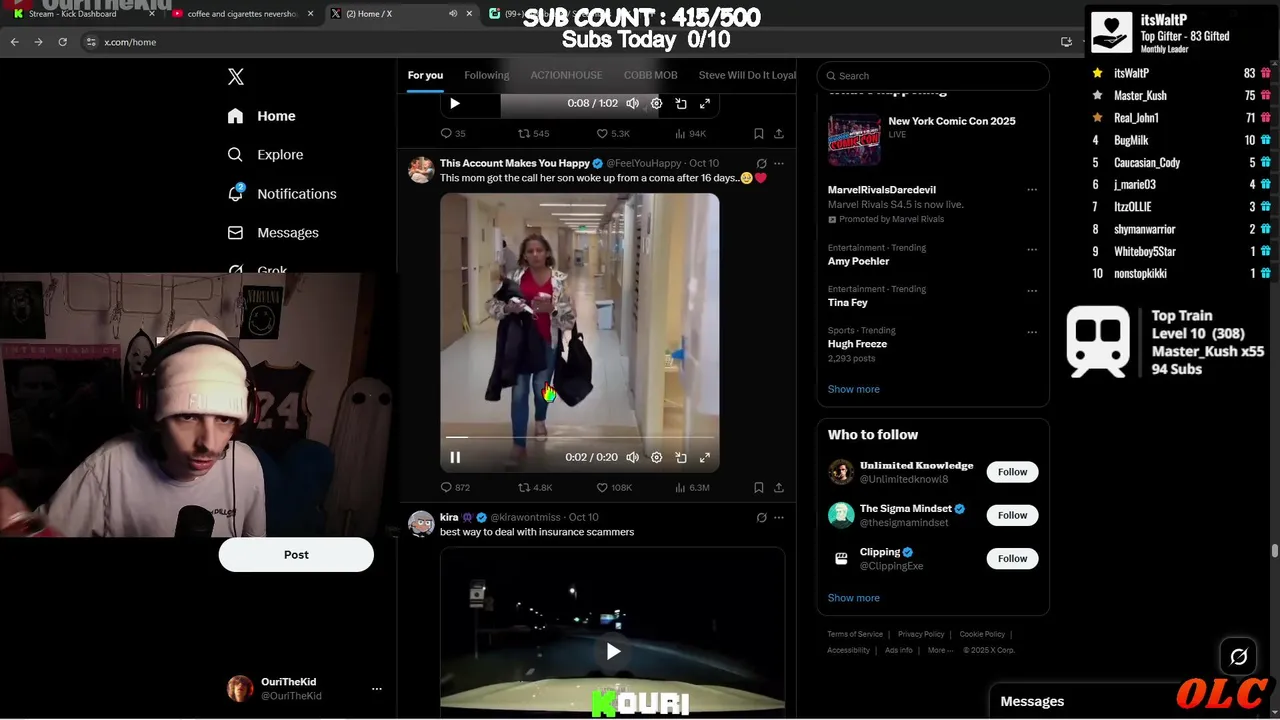Repost the post with 545 reposts
This screenshot has height=720, width=1280.
(533, 134)
